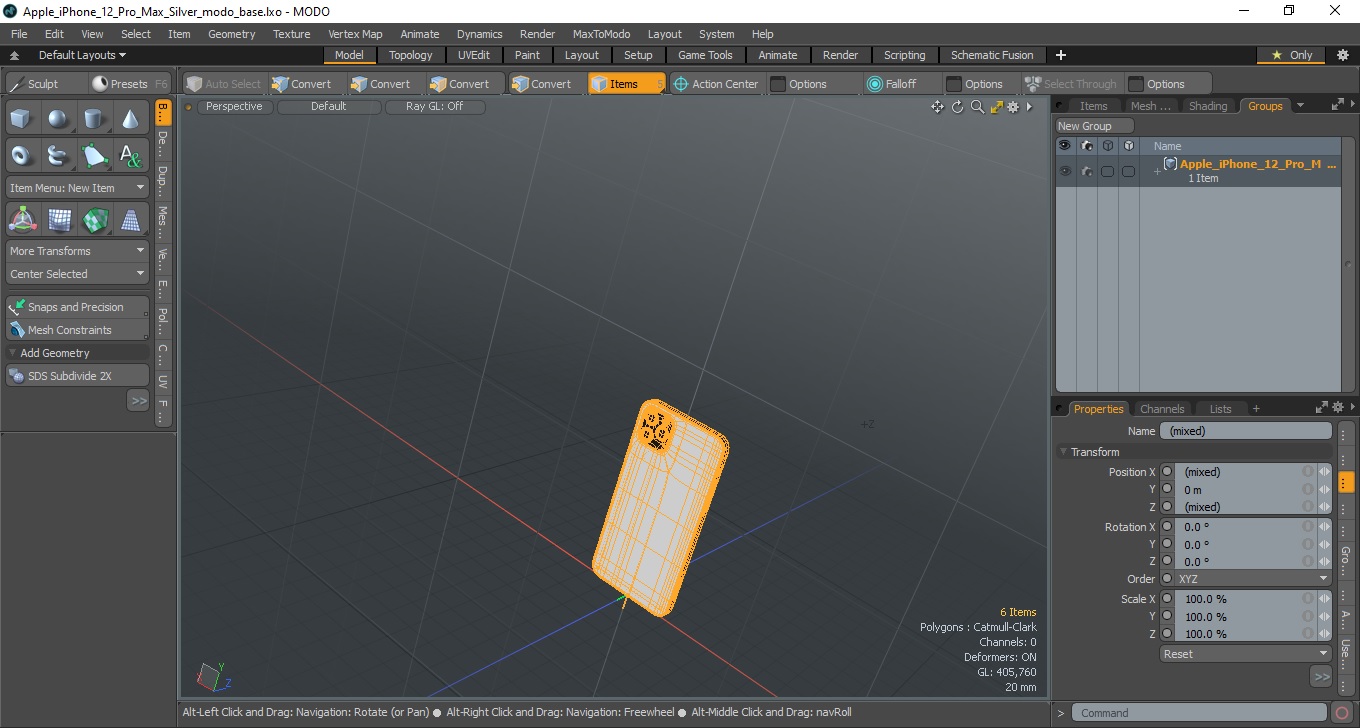This screenshot has height=728, width=1360.
Task: Select the Torus primitive tool
Action: coord(22,155)
